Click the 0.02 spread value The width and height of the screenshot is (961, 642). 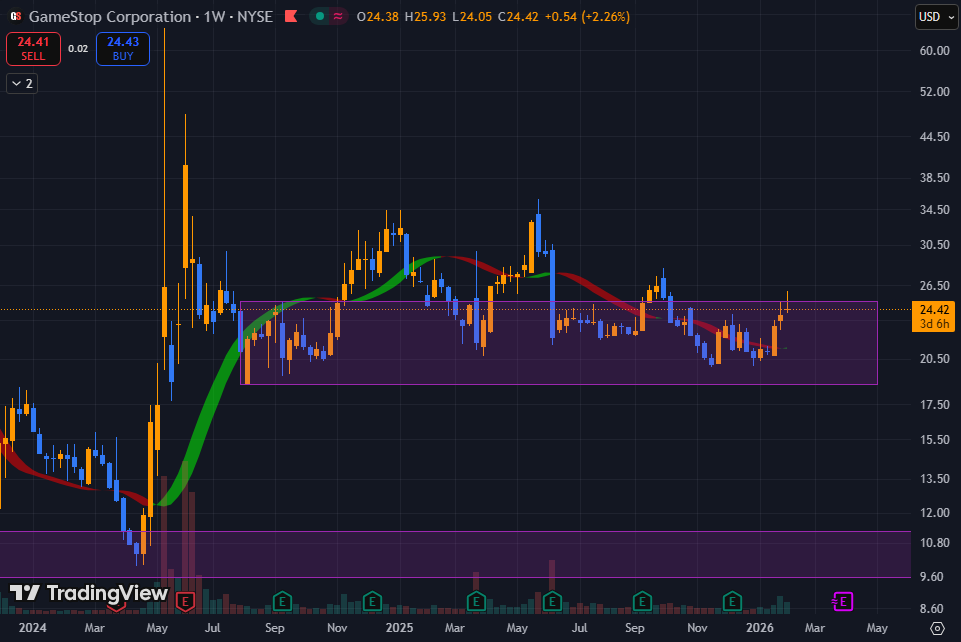click(x=78, y=48)
